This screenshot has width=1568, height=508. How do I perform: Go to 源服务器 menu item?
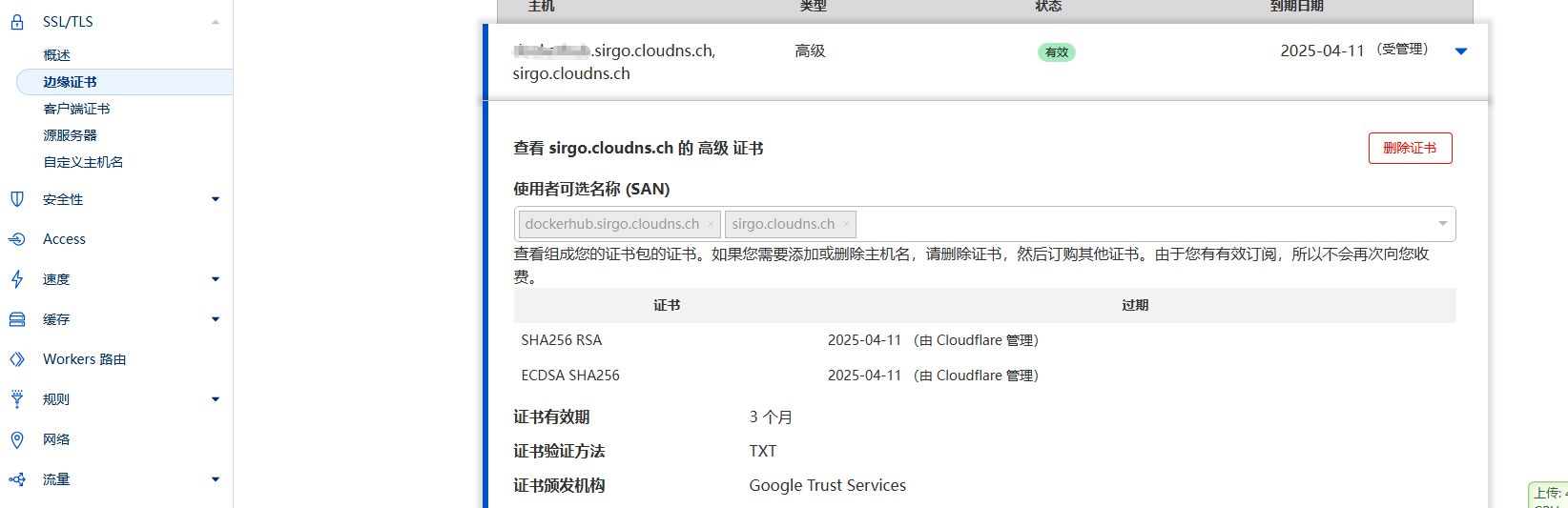[70, 135]
